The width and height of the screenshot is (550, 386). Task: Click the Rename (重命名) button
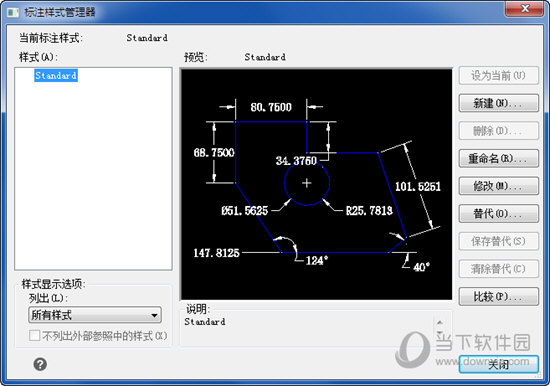(498, 159)
